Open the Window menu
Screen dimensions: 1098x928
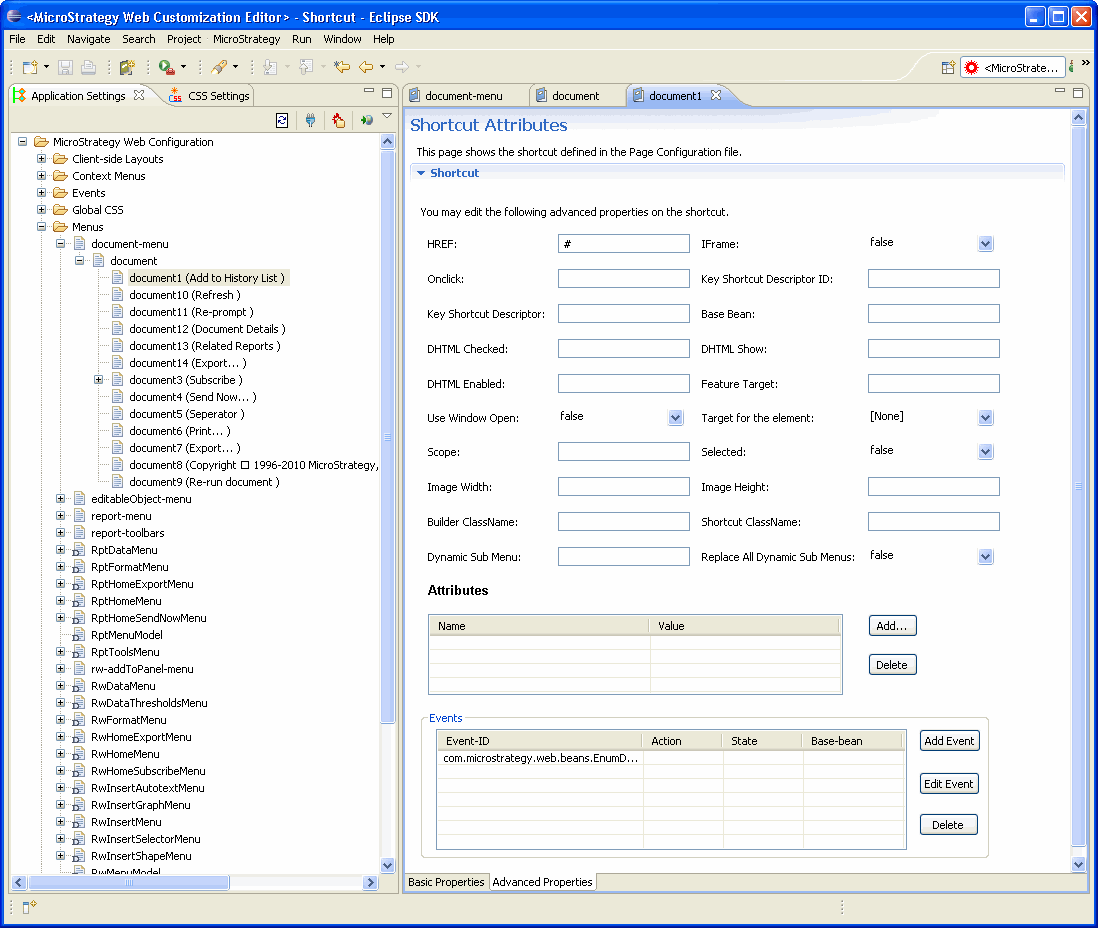342,39
